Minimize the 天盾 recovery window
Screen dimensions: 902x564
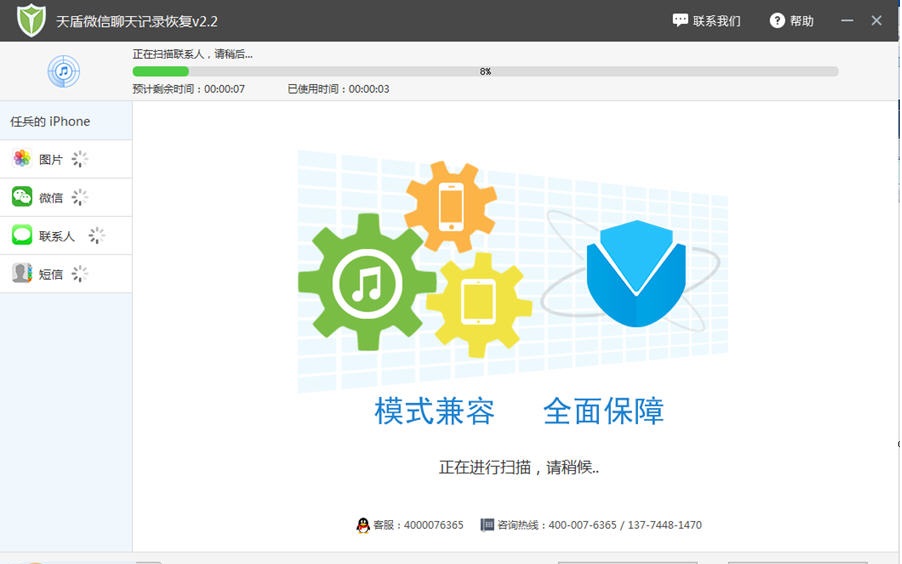pyautogui.click(x=847, y=21)
